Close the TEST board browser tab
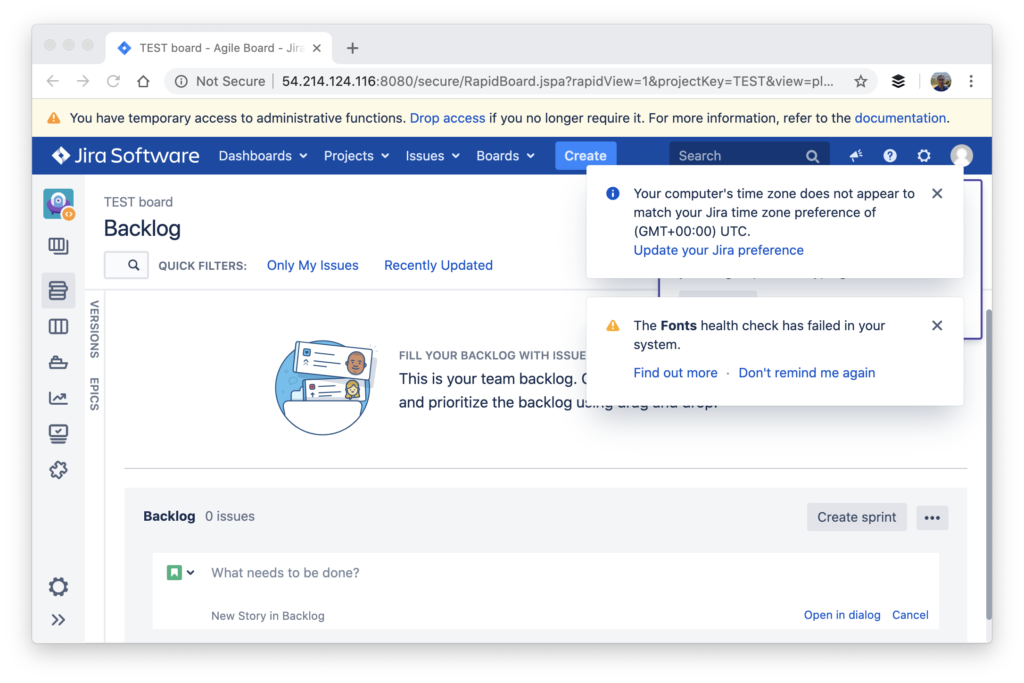This screenshot has width=1024, height=683. [x=317, y=48]
